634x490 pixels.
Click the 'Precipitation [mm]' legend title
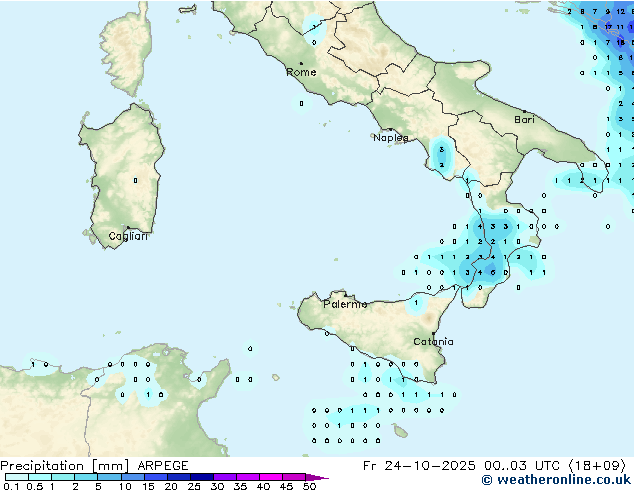[x=65, y=466]
